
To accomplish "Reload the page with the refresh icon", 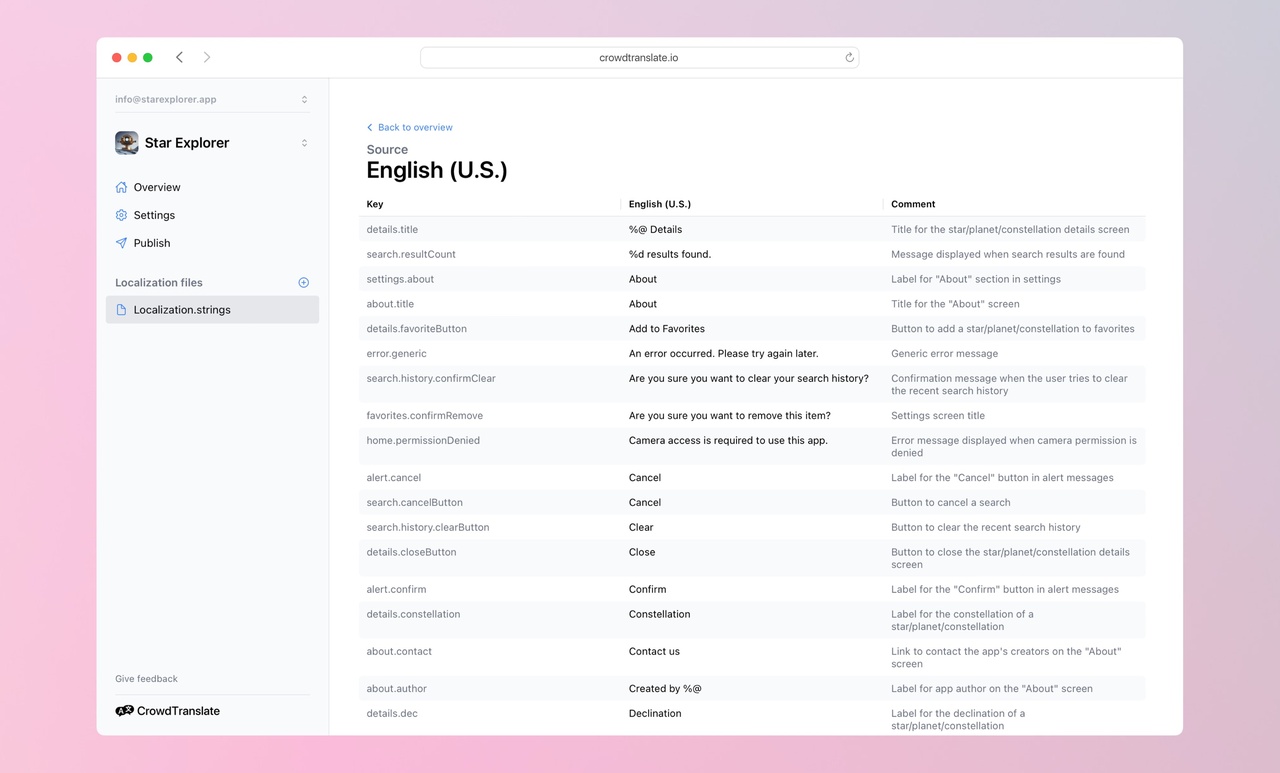I will (849, 57).
